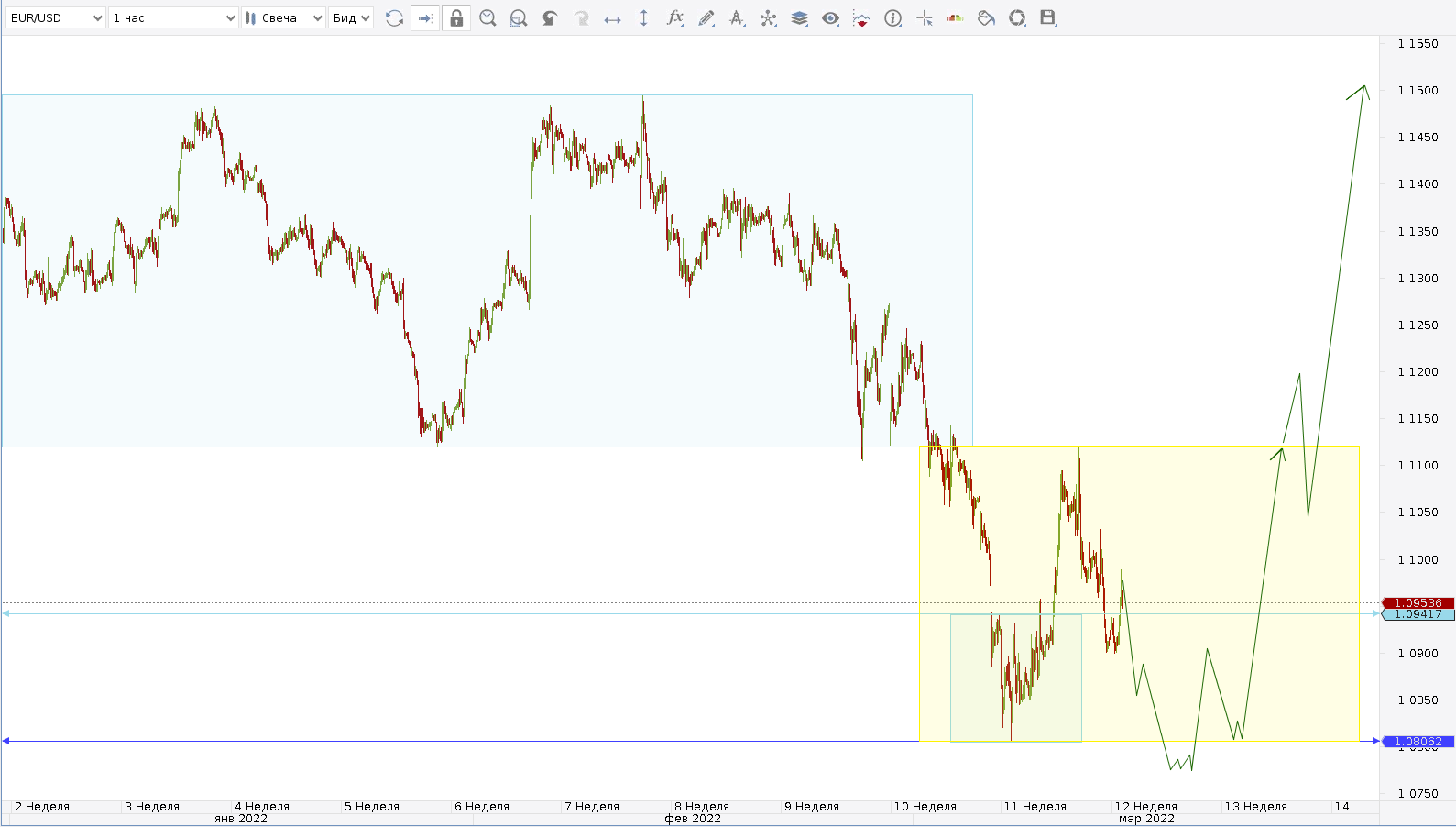Open the '1 час' timeframe dropdown
The image size is (1456, 827).
click(x=173, y=18)
